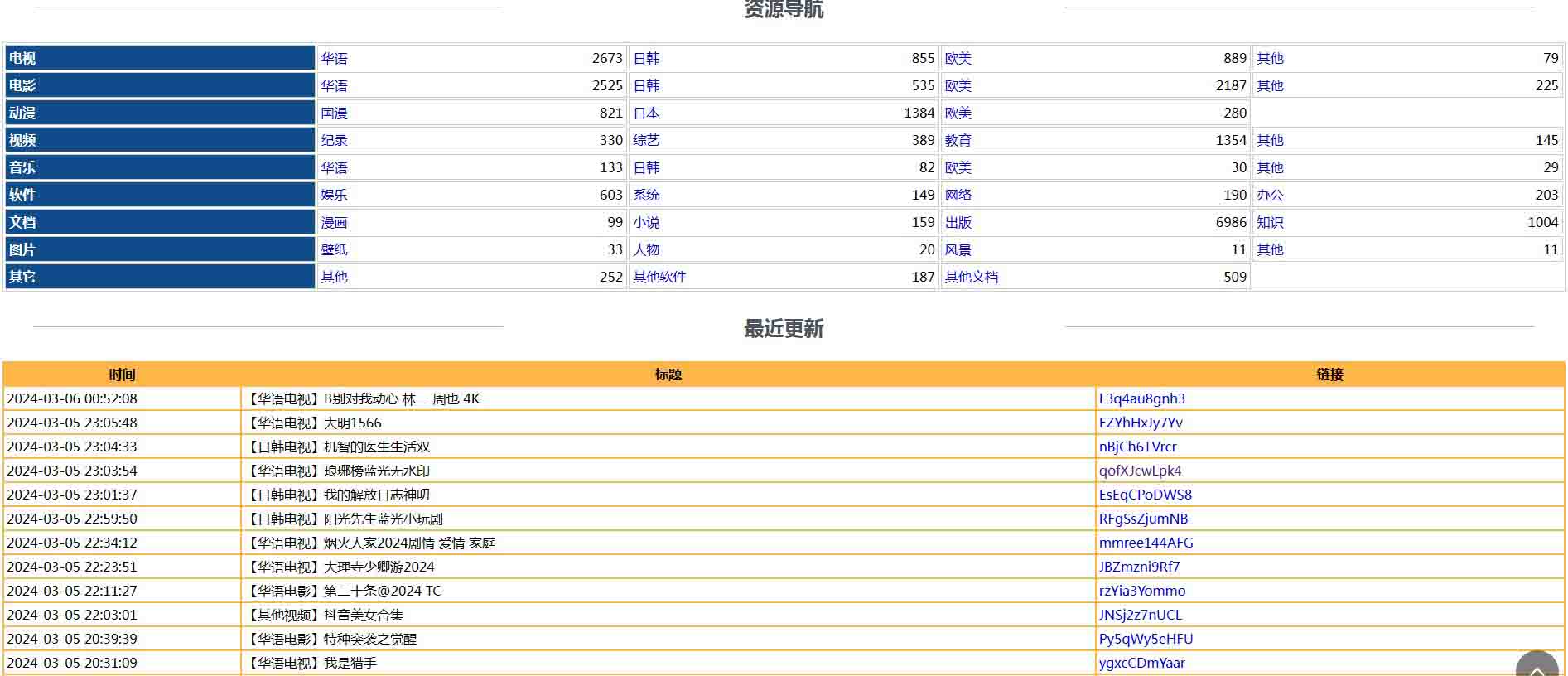Select count 6986 next to 出版

pyautogui.click(x=1231, y=222)
